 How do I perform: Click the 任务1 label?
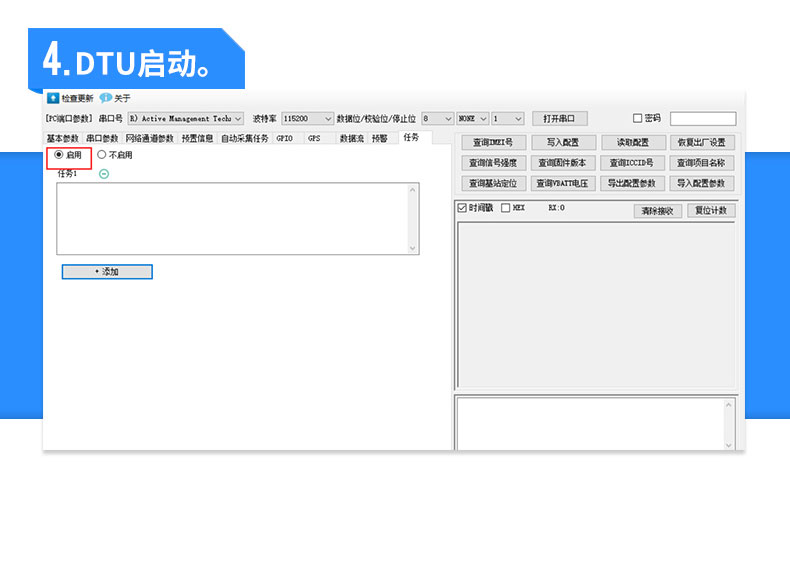[67, 173]
